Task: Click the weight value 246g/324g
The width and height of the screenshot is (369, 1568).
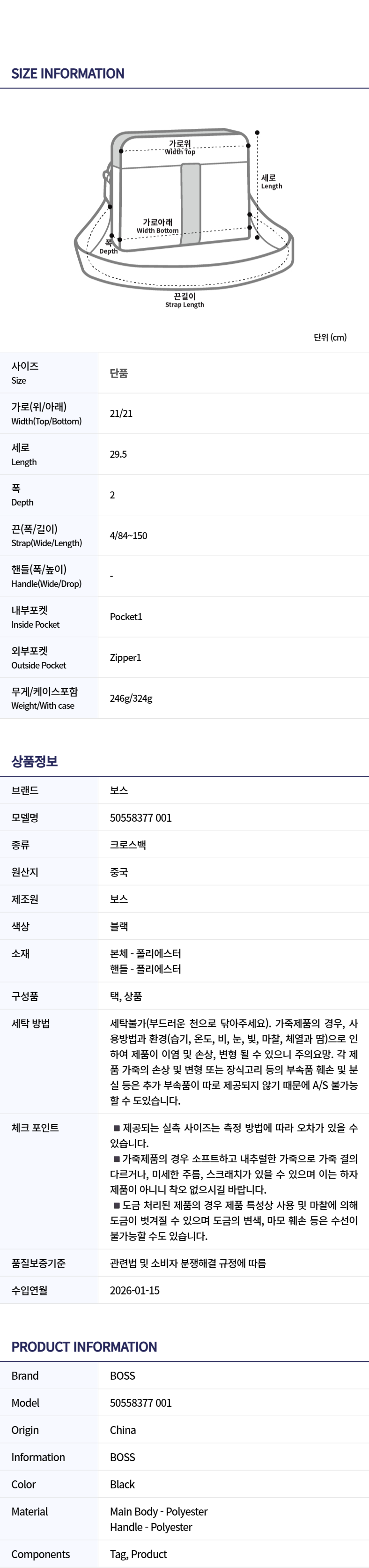Action: [131, 698]
